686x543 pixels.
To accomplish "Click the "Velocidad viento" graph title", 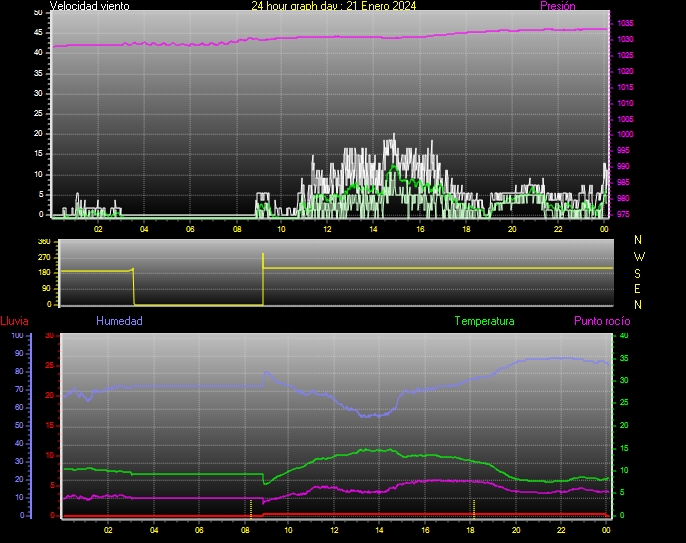I will click(x=90, y=6).
